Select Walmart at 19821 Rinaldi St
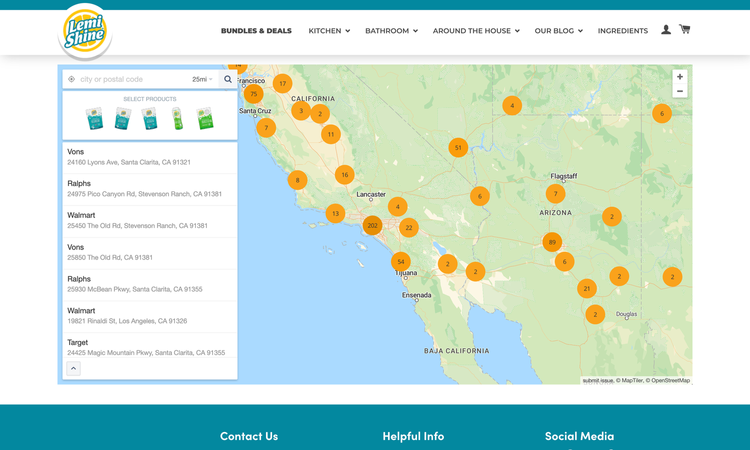 point(150,316)
